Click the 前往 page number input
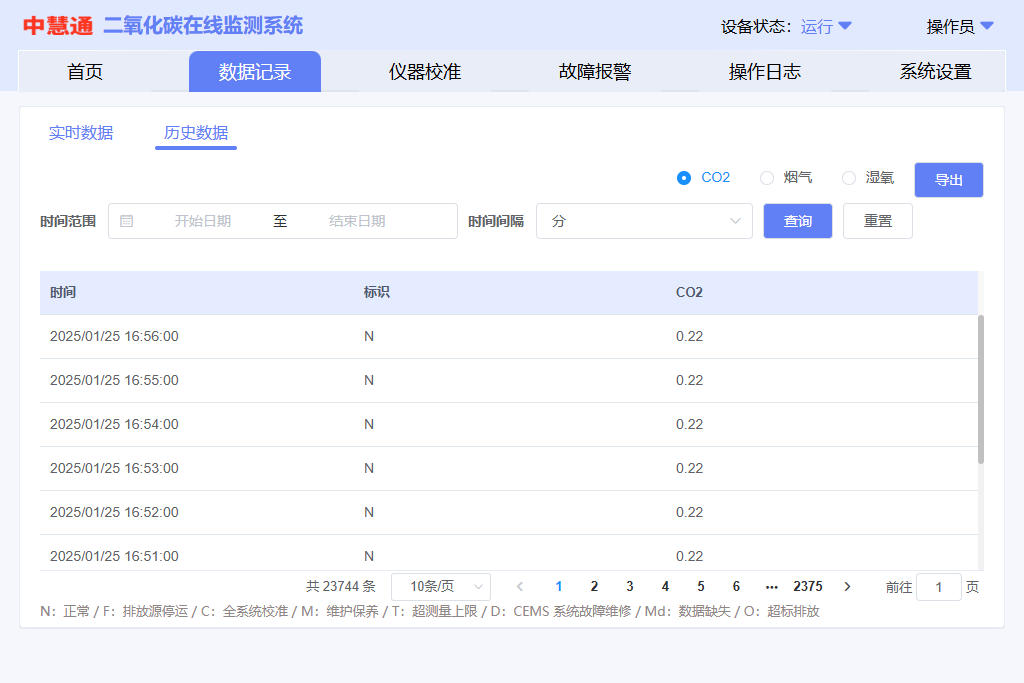 pyautogui.click(x=938, y=587)
